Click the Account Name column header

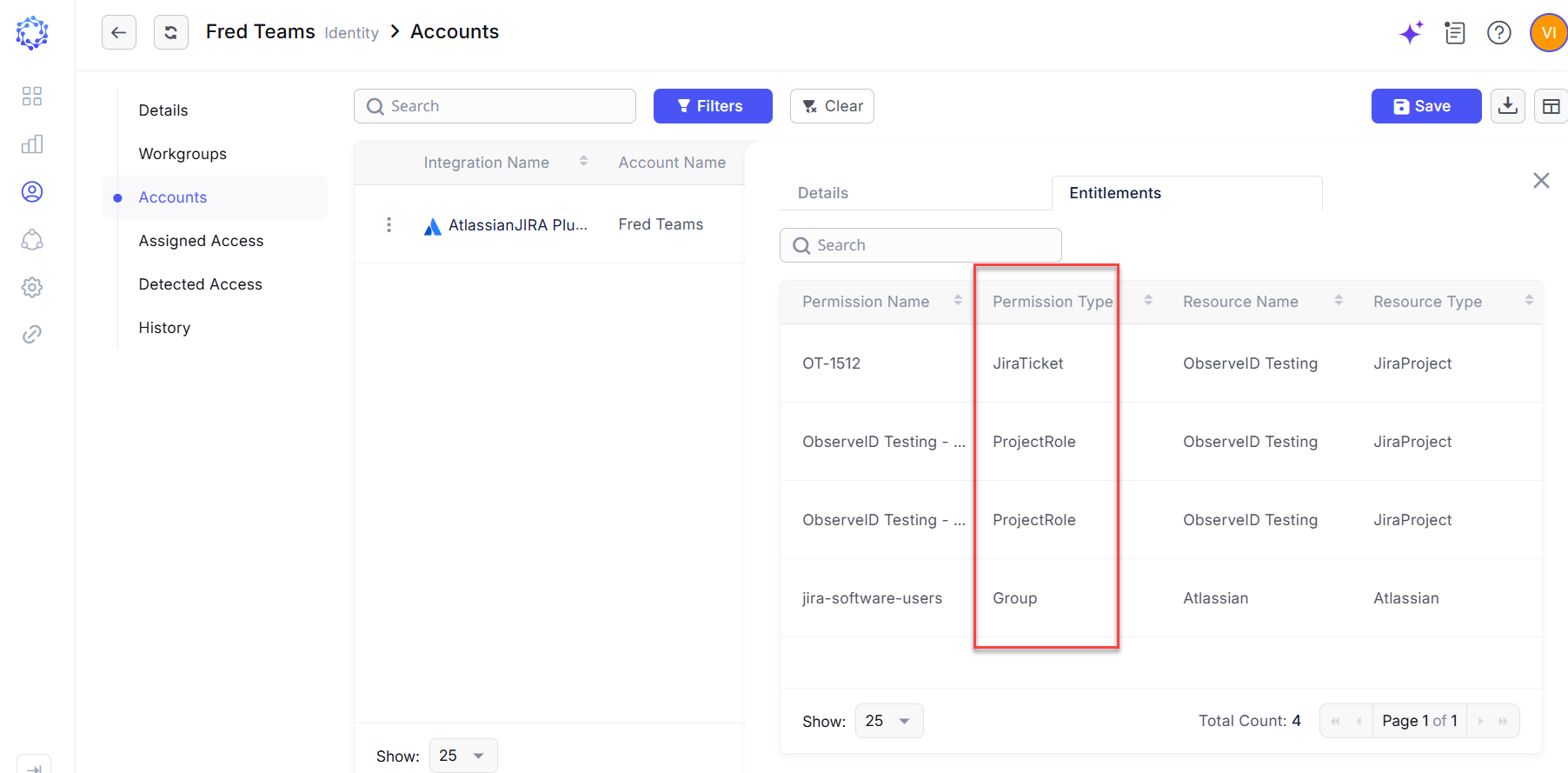click(672, 163)
